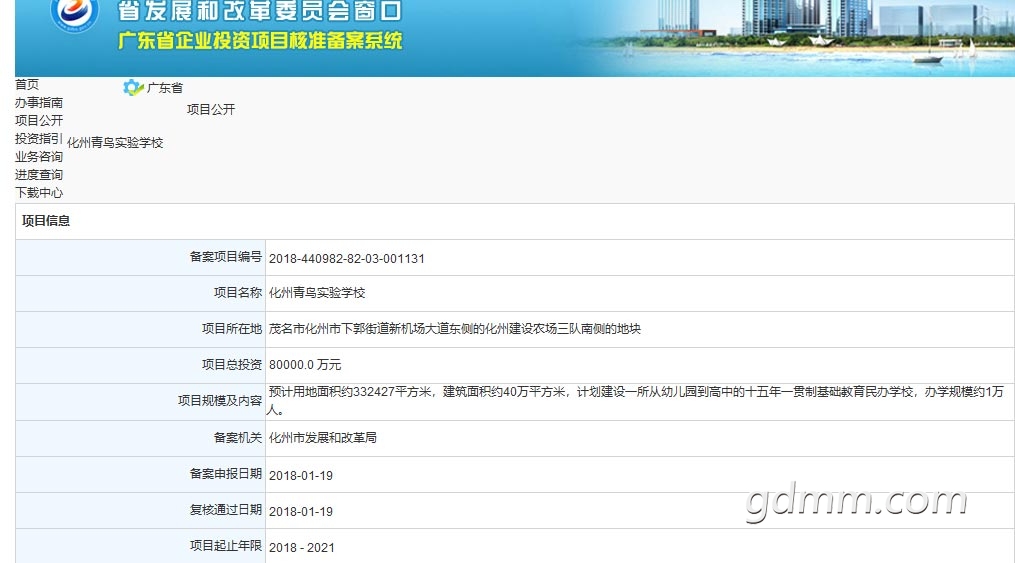Click the total investment 80000.0 万元 value
The image size is (1015, 563).
pos(305,364)
